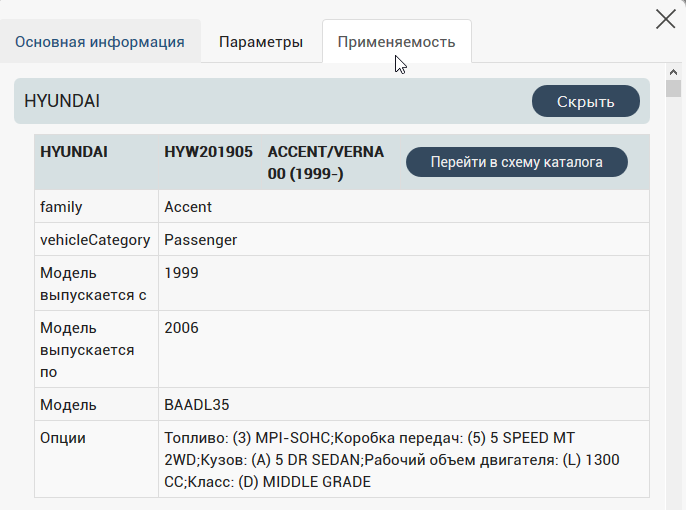The width and height of the screenshot is (686, 510).
Task: Click the Accent family value
Action: (188, 207)
